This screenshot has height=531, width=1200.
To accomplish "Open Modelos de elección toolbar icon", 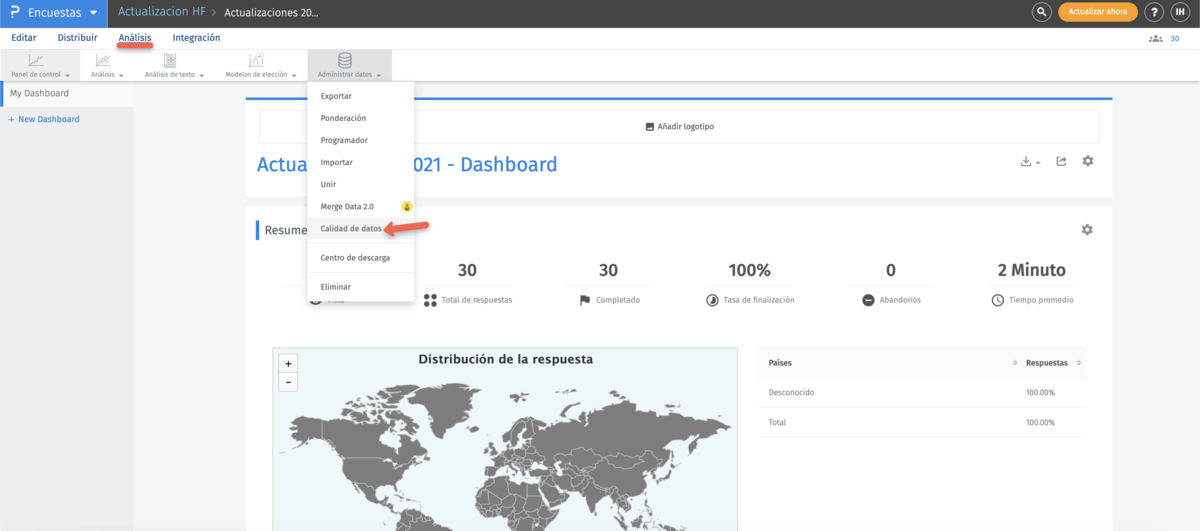I will point(256,60).
